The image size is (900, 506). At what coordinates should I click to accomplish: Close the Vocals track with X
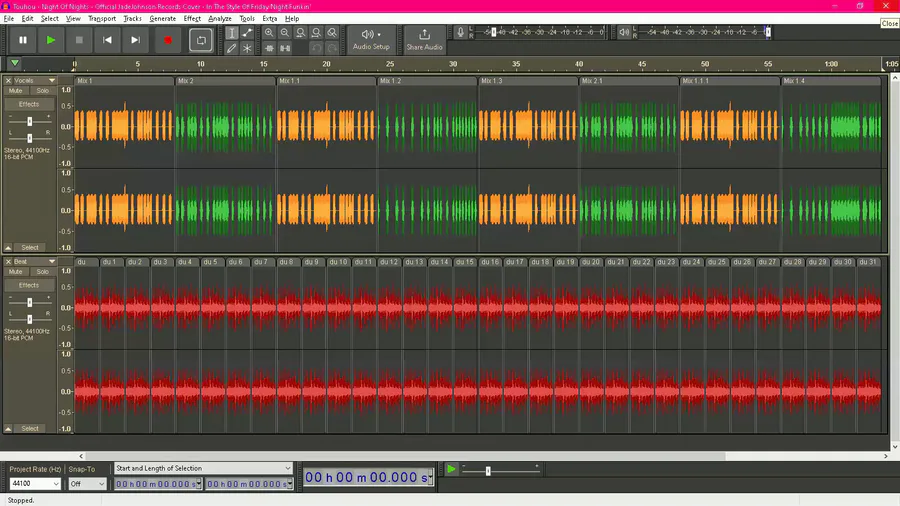point(8,81)
